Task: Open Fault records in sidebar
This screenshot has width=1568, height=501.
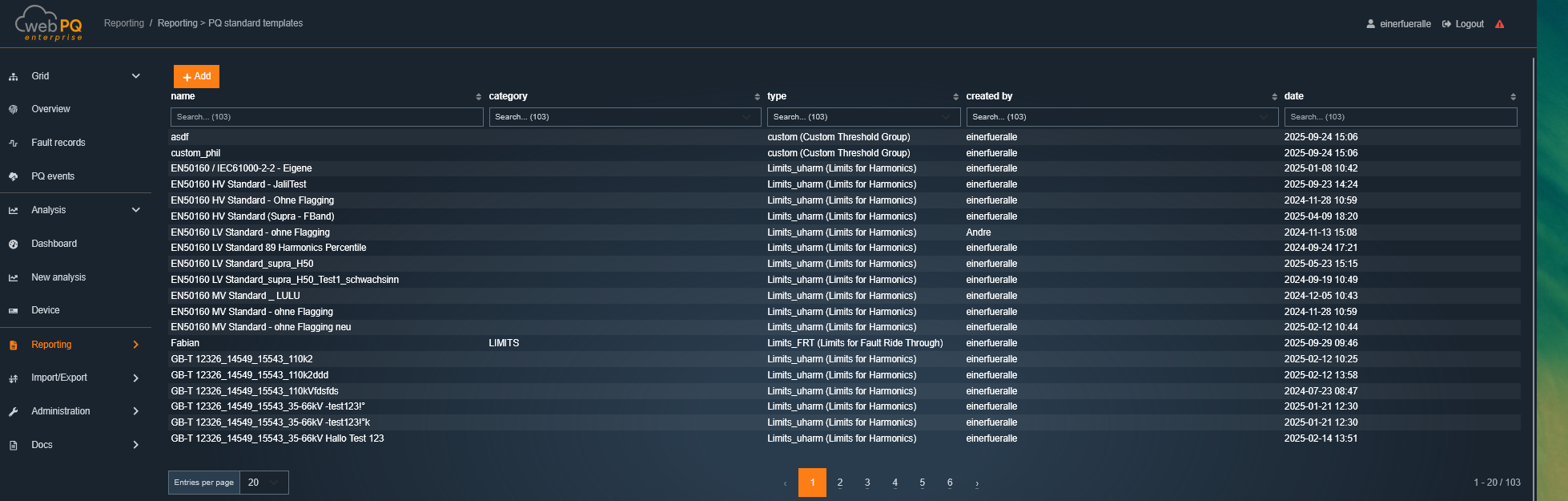Action: pyautogui.click(x=58, y=143)
